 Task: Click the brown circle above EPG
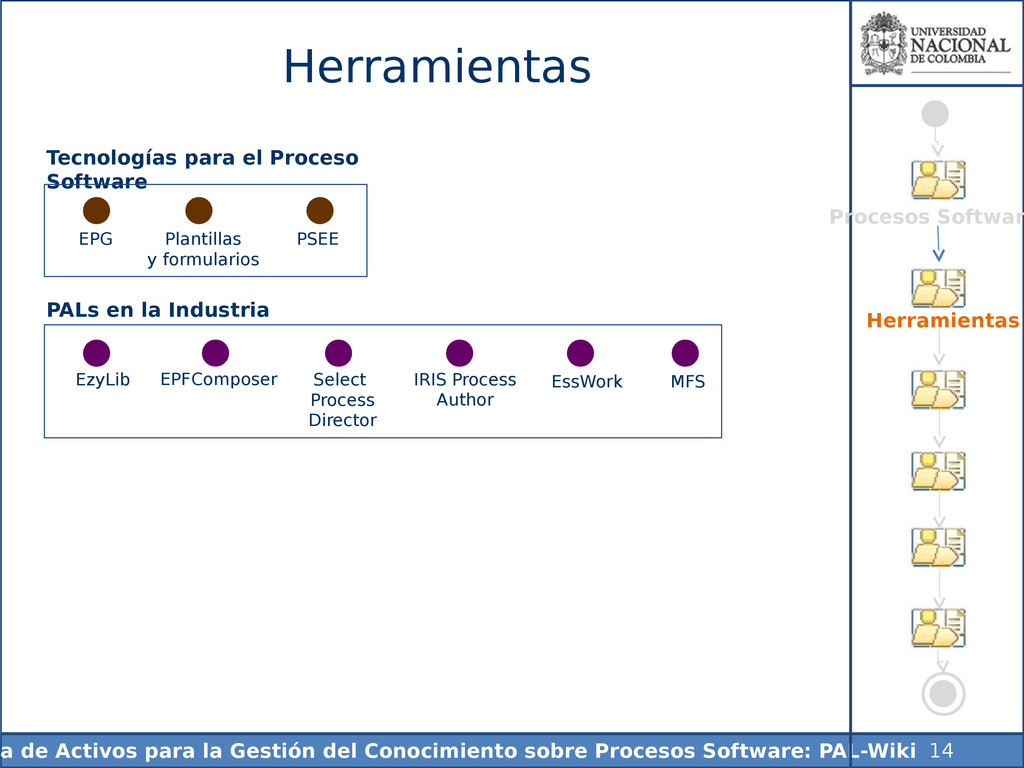(97, 210)
